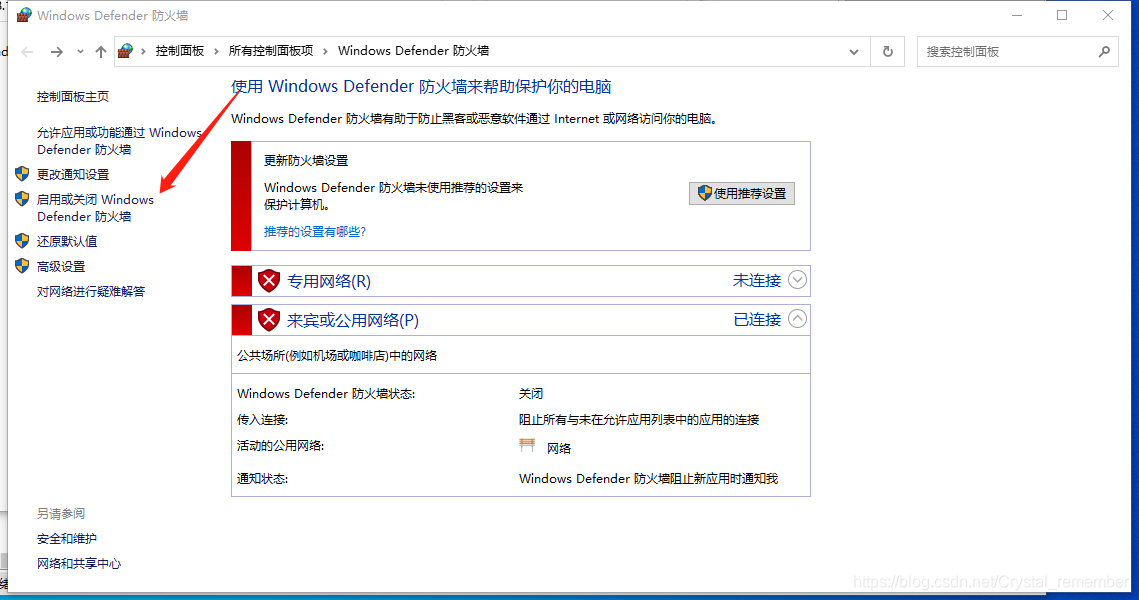This screenshot has height=600, width=1139.
Task: Click shield icon beside 更改通知设置
Action: (22, 174)
